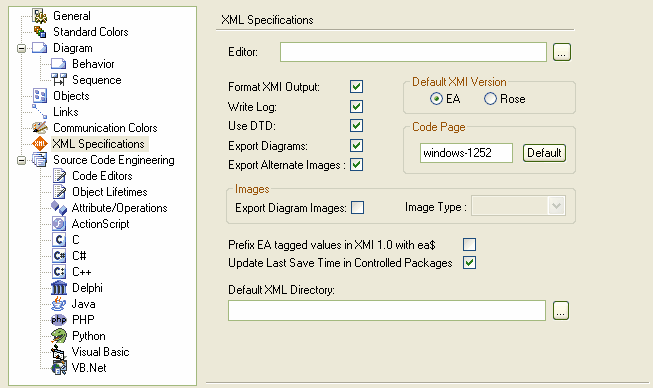Disable the Use DTD checkbox
This screenshot has height=388, width=653.
[356, 126]
